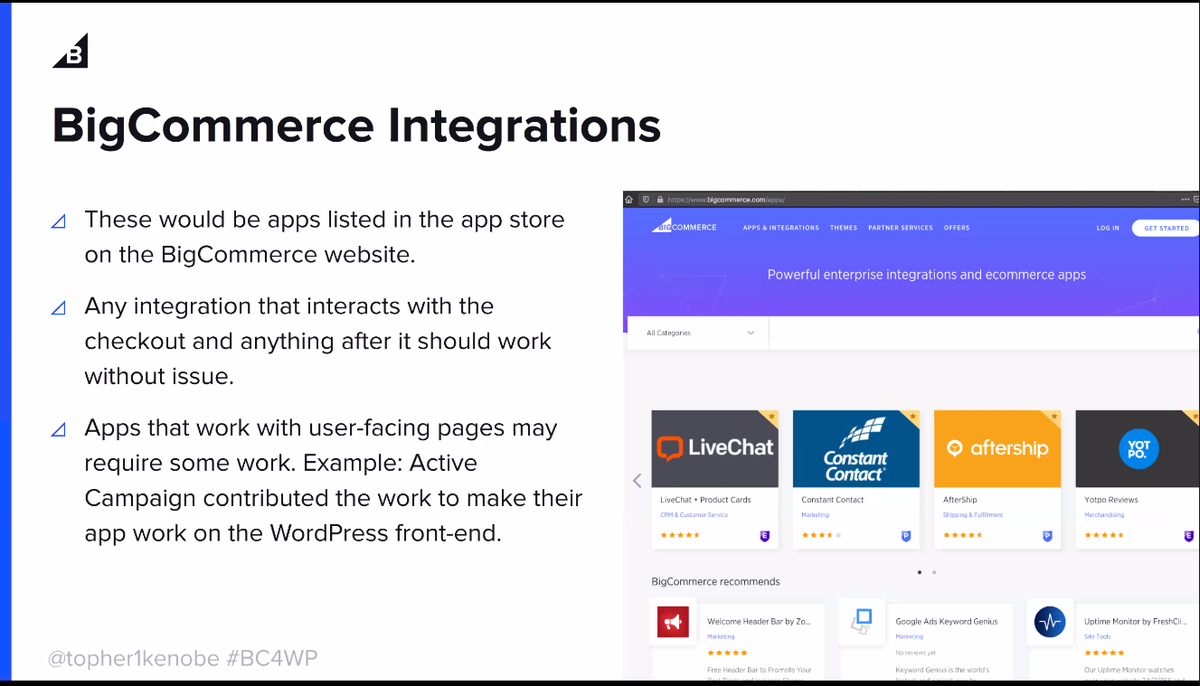The image size is (1200, 686).
Task: Click the Yotpo Reviews star rating
Action: (1104, 536)
